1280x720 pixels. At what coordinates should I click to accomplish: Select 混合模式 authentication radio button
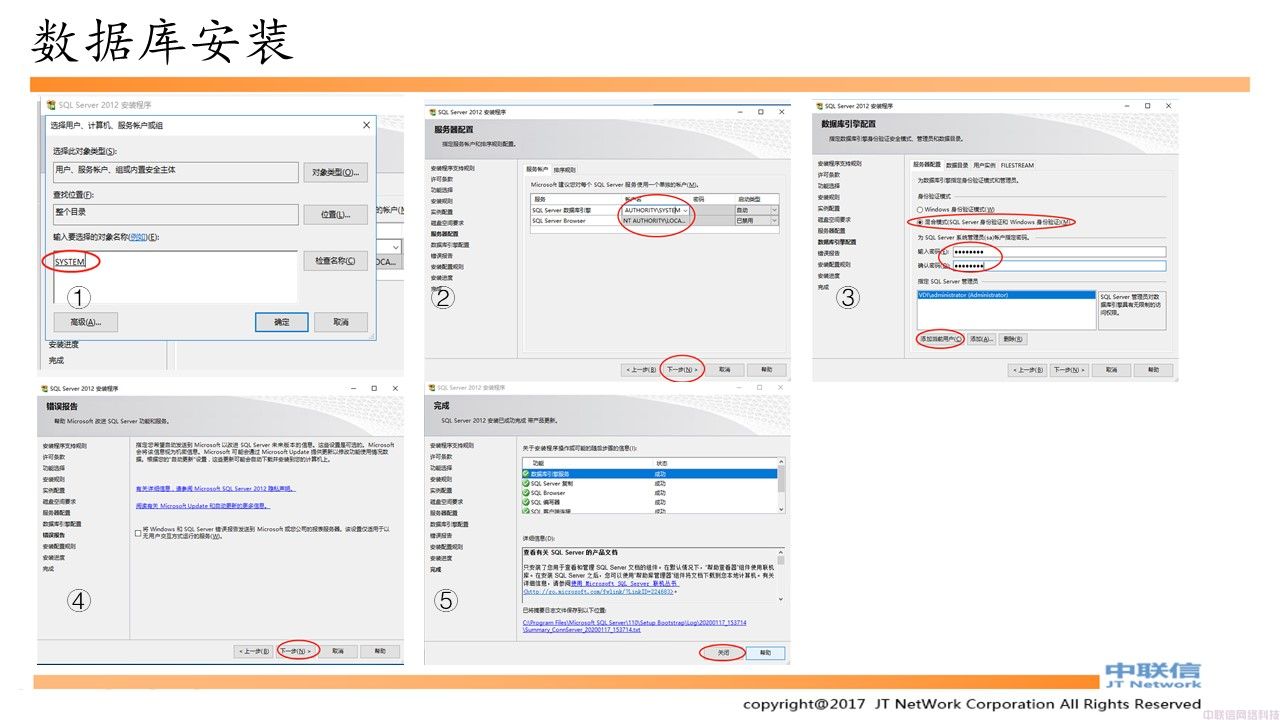921,222
